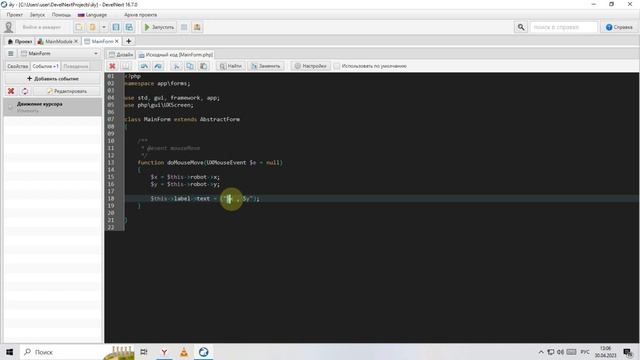Click the redo icon in editor toolbar
The height and width of the screenshot is (360, 640).
click(x=158, y=66)
